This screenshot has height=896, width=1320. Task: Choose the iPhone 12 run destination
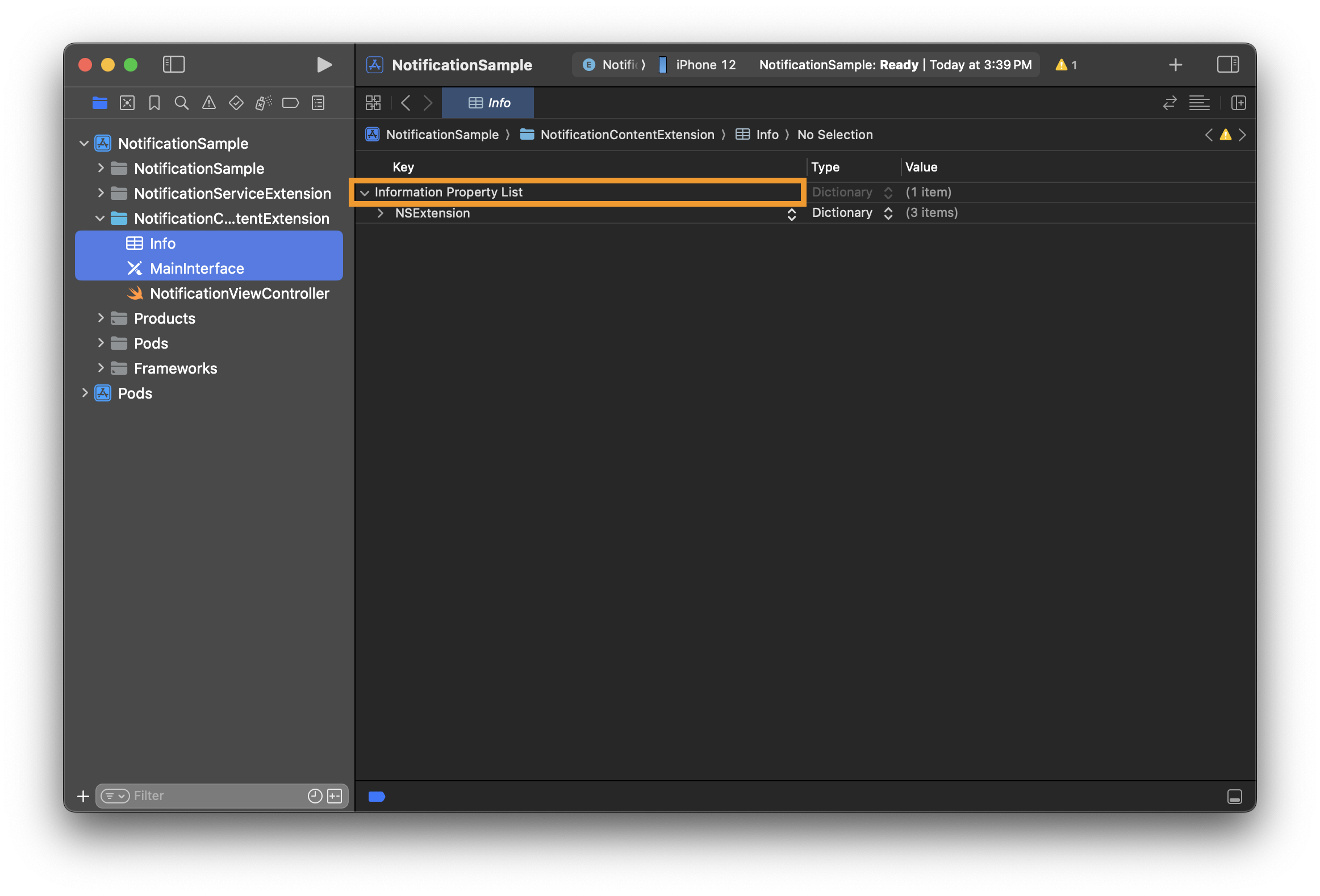[x=697, y=65]
